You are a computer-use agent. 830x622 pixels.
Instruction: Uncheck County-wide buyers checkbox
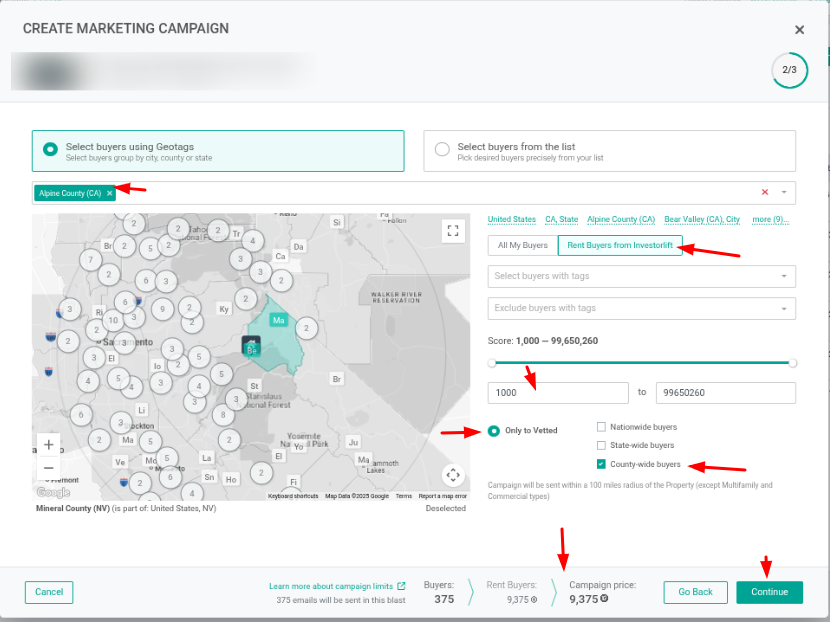(601, 464)
